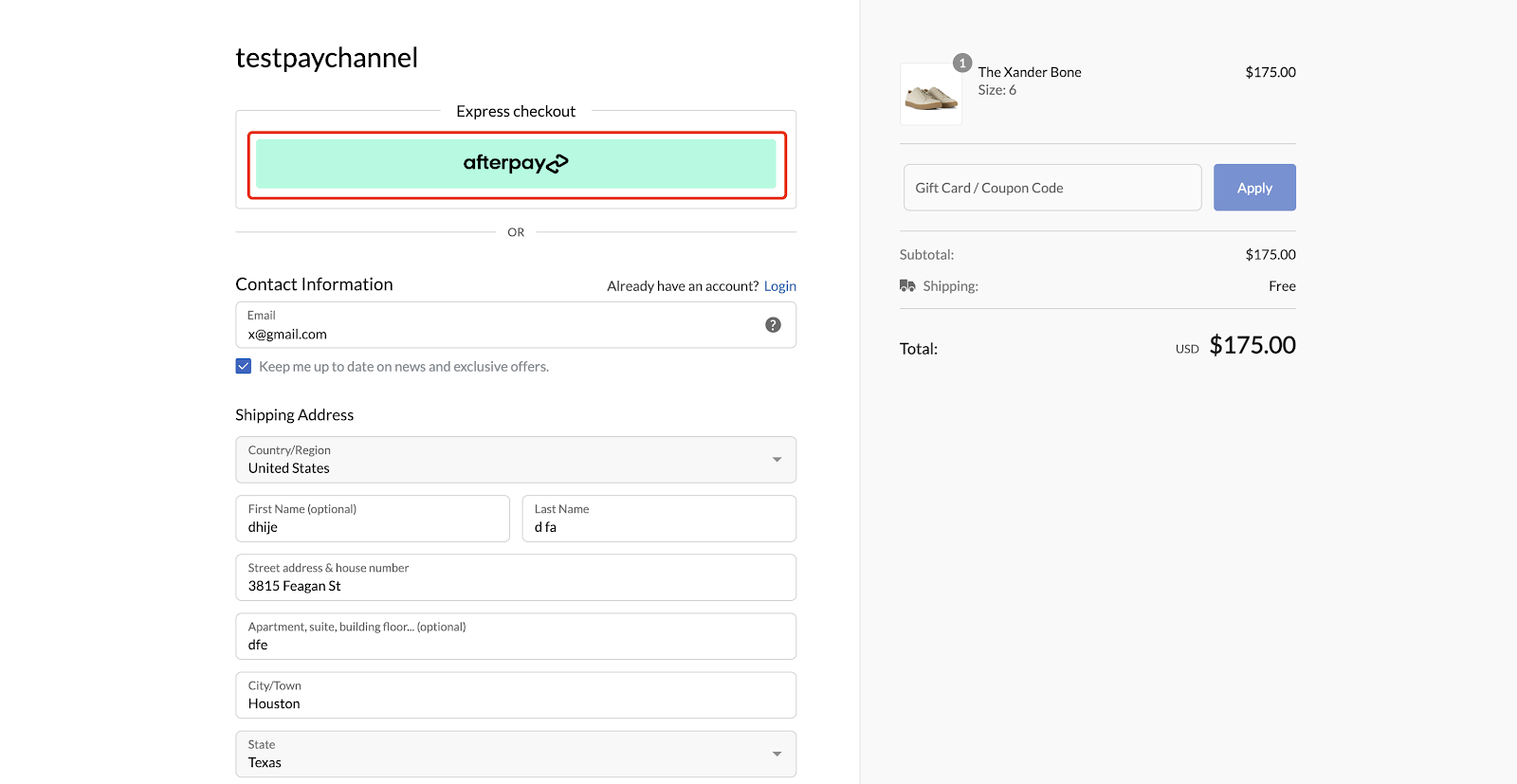Click the Shipping Address heading
The width and height of the screenshot is (1517, 784).
click(x=294, y=415)
